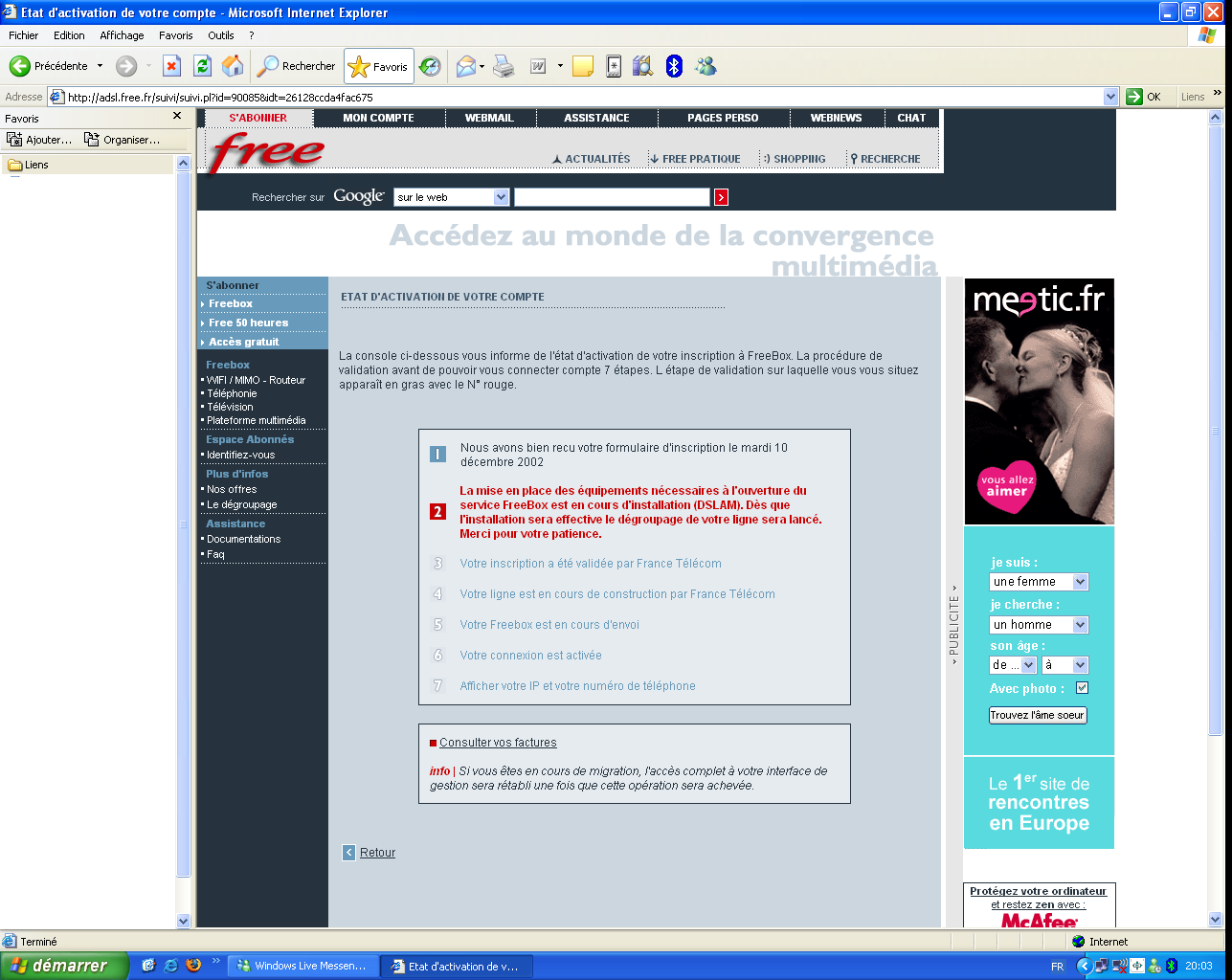The image size is (1232, 980).
Task: Print the page with printer icon
Action: 504,66
